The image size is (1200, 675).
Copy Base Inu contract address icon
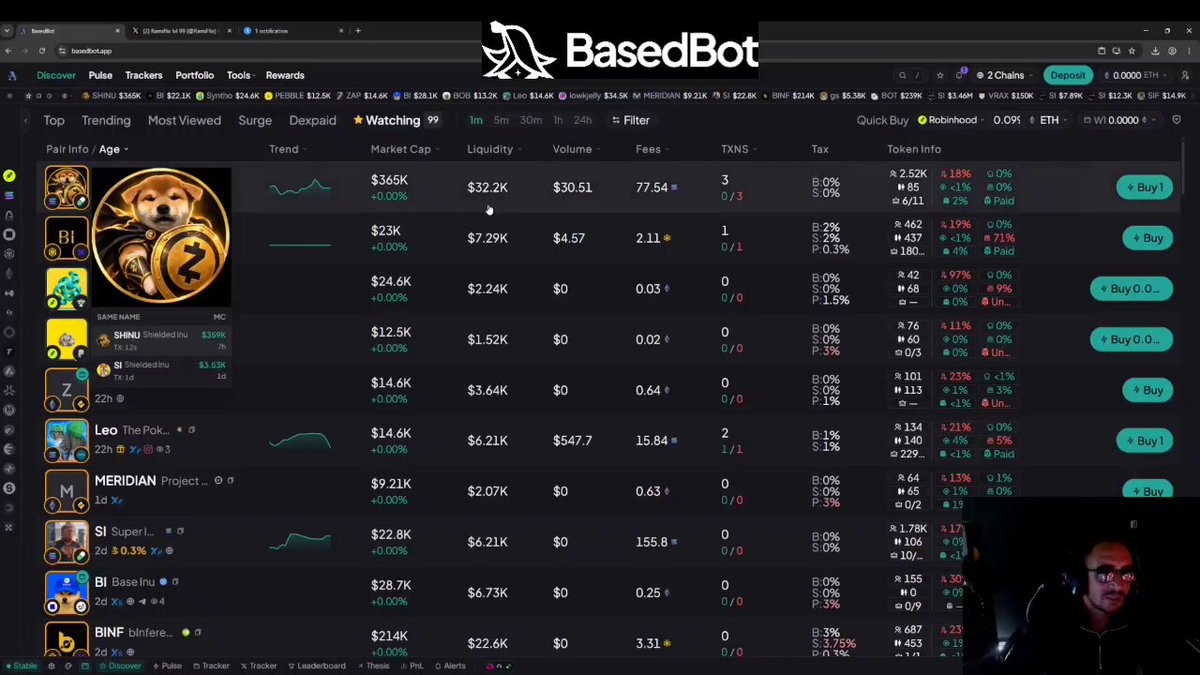(x=175, y=582)
